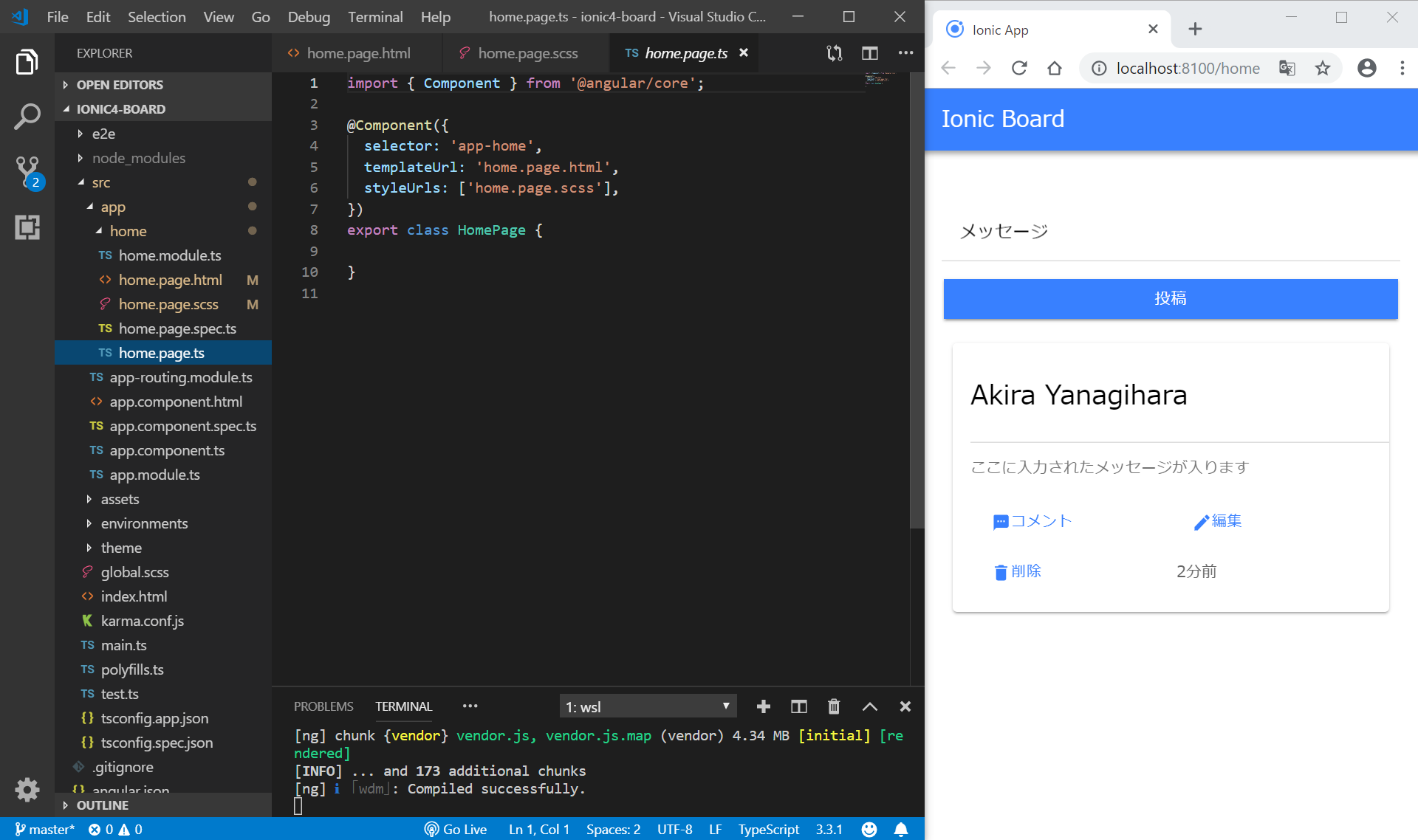Click the open changes compare icon
Viewport: 1418px width, 840px height.
[835, 53]
